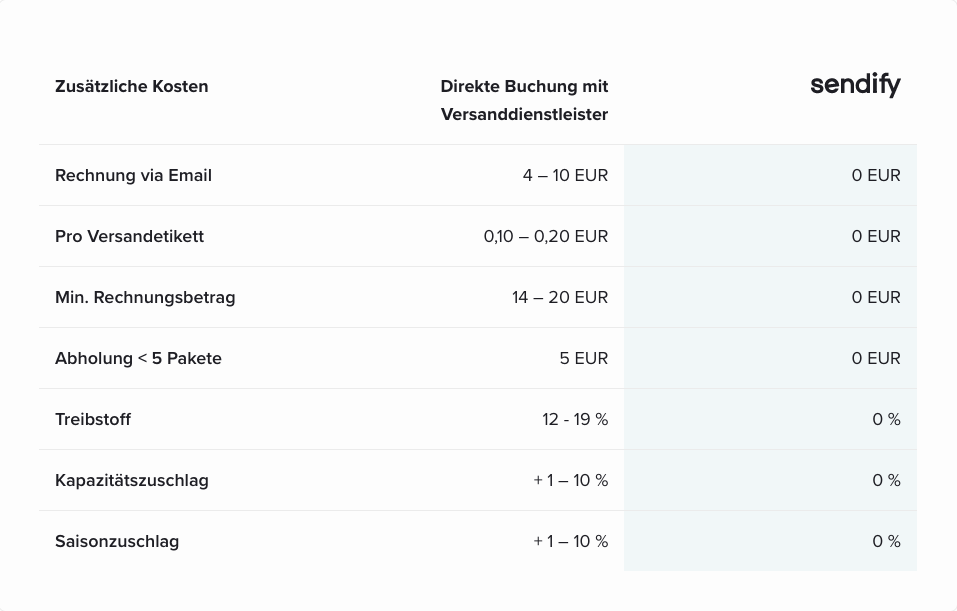Select the Treibstoff row label
957x611 pixels.
pyautogui.click(x=93, y=419)
